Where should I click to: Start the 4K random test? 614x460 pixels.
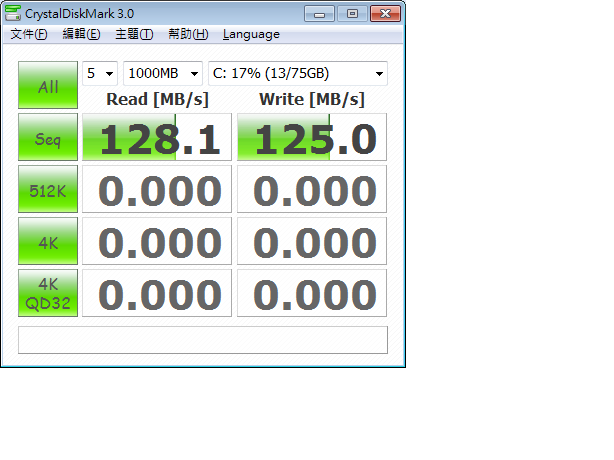(x=48, y=241)
